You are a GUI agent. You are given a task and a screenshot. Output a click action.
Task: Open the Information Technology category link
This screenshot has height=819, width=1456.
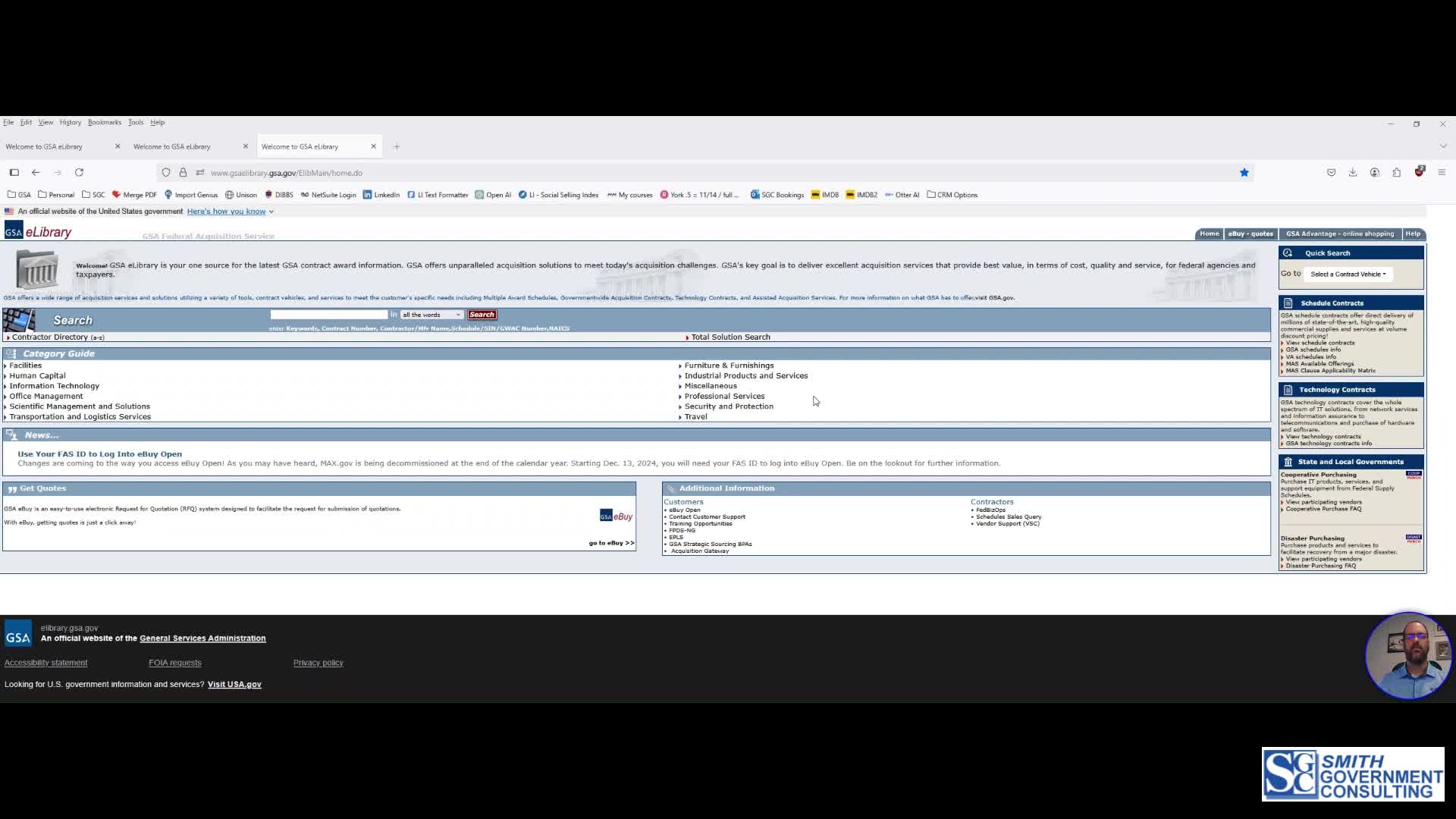(54, 386)
